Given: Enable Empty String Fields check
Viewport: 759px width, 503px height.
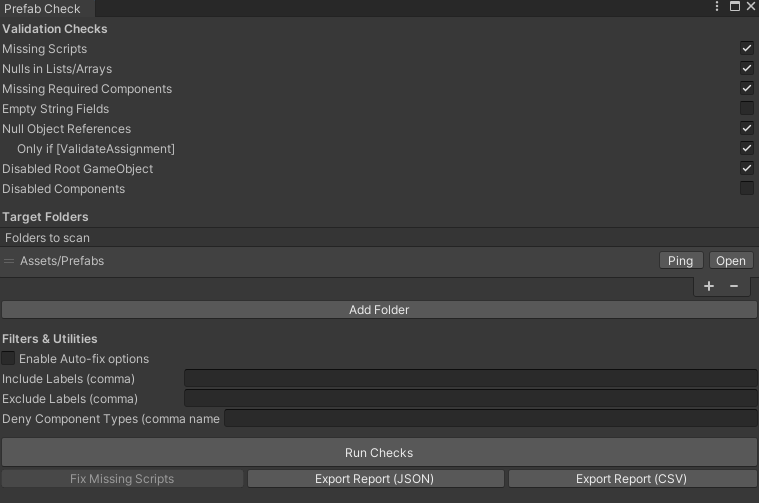Looking at the screenshot, I should tap(747, 108).
